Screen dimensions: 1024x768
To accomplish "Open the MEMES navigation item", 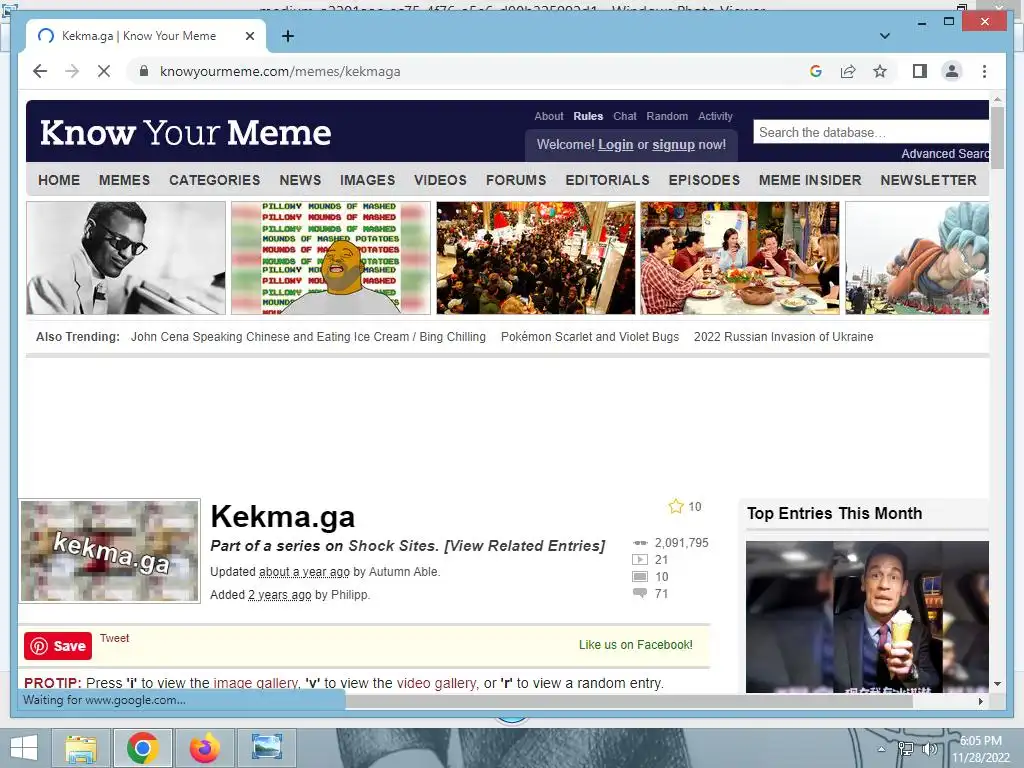I will [124, 180].
